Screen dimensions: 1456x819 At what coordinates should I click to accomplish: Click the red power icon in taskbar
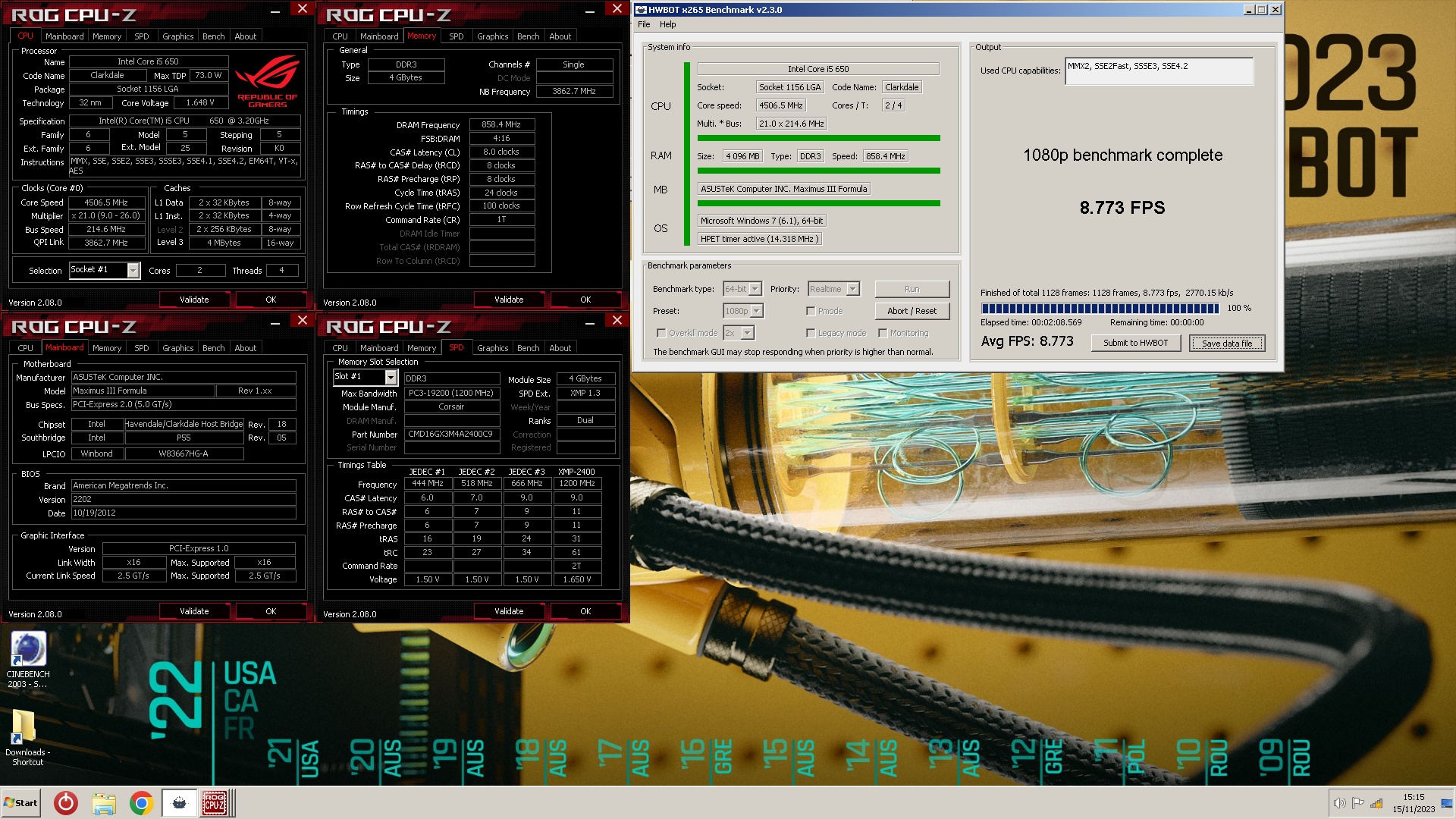point(66,803)
